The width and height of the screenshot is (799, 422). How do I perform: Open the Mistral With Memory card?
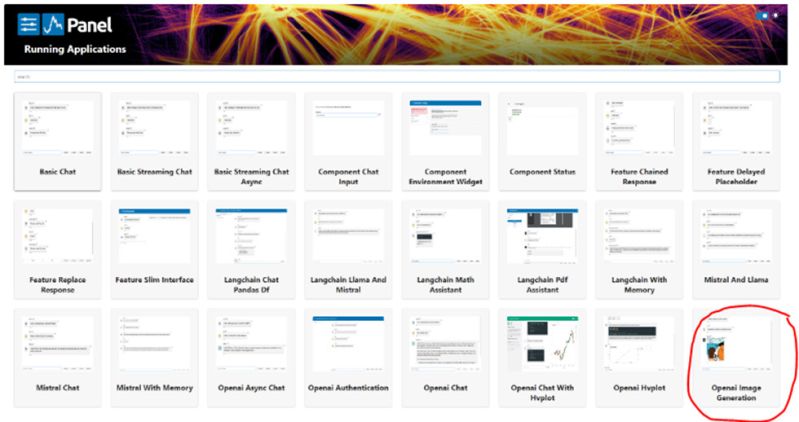(x=154, y=358)
